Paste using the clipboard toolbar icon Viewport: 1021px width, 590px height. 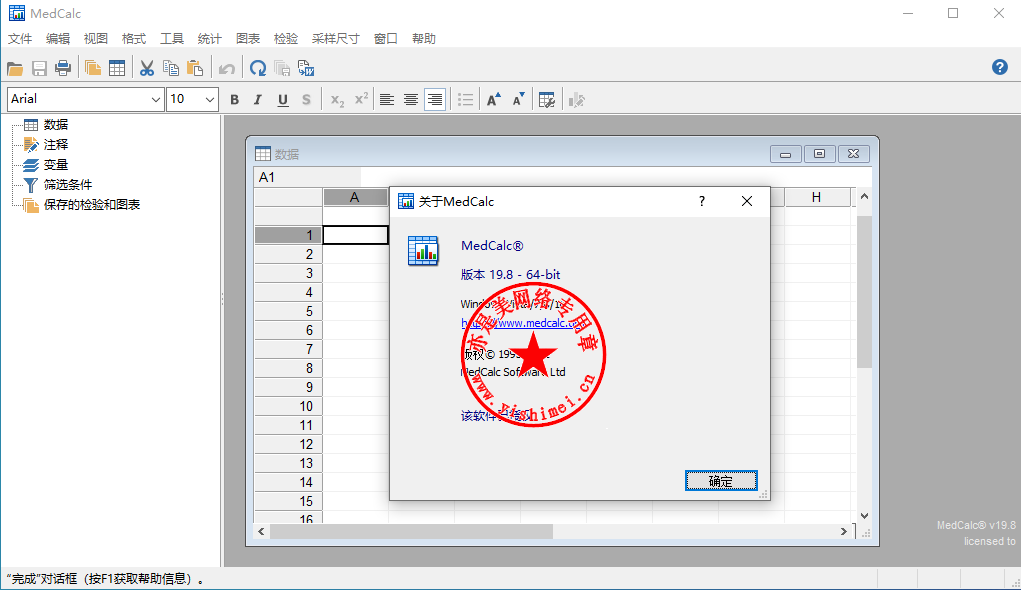195,68
